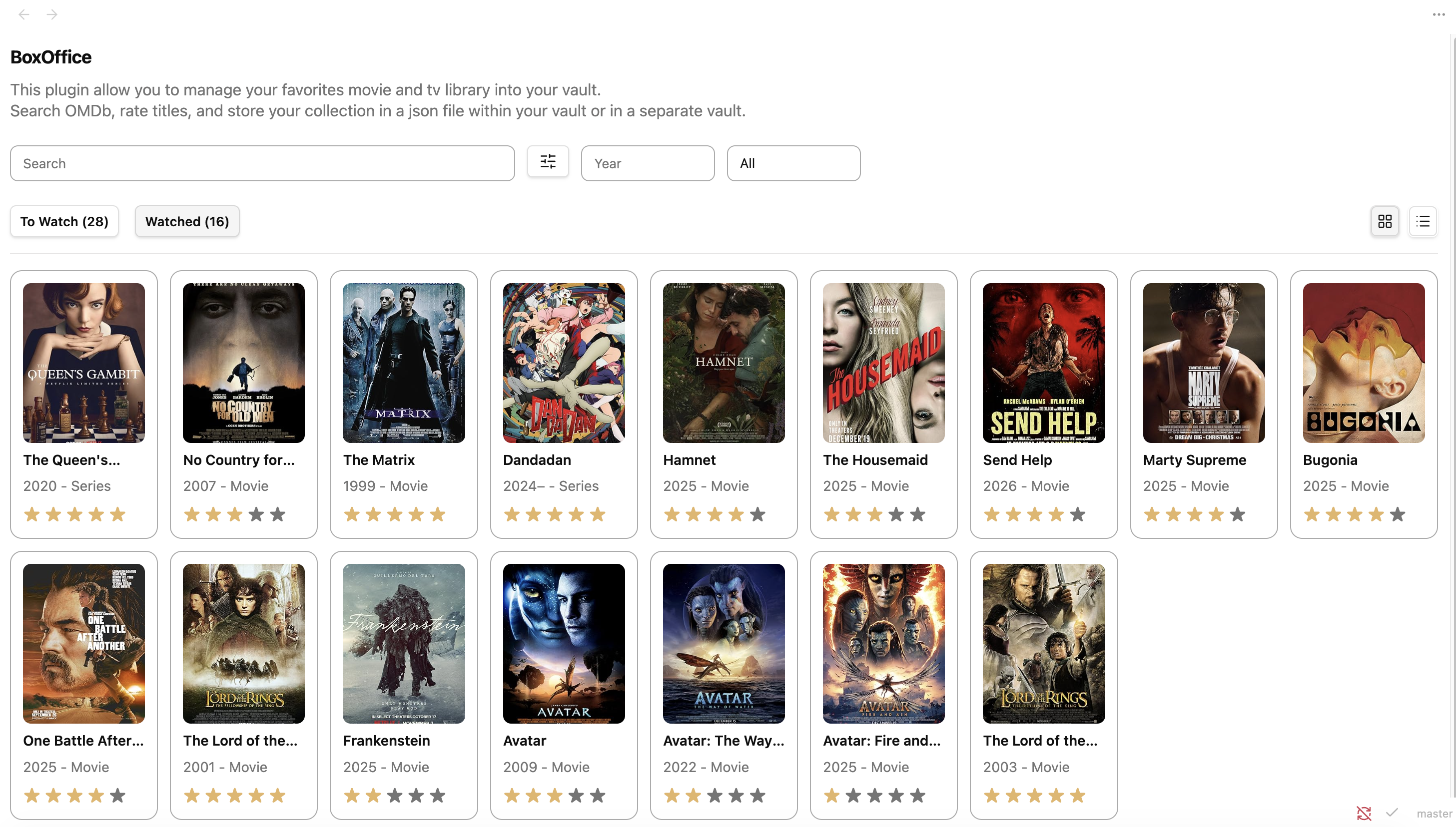Switch to list view layout

1423,221
